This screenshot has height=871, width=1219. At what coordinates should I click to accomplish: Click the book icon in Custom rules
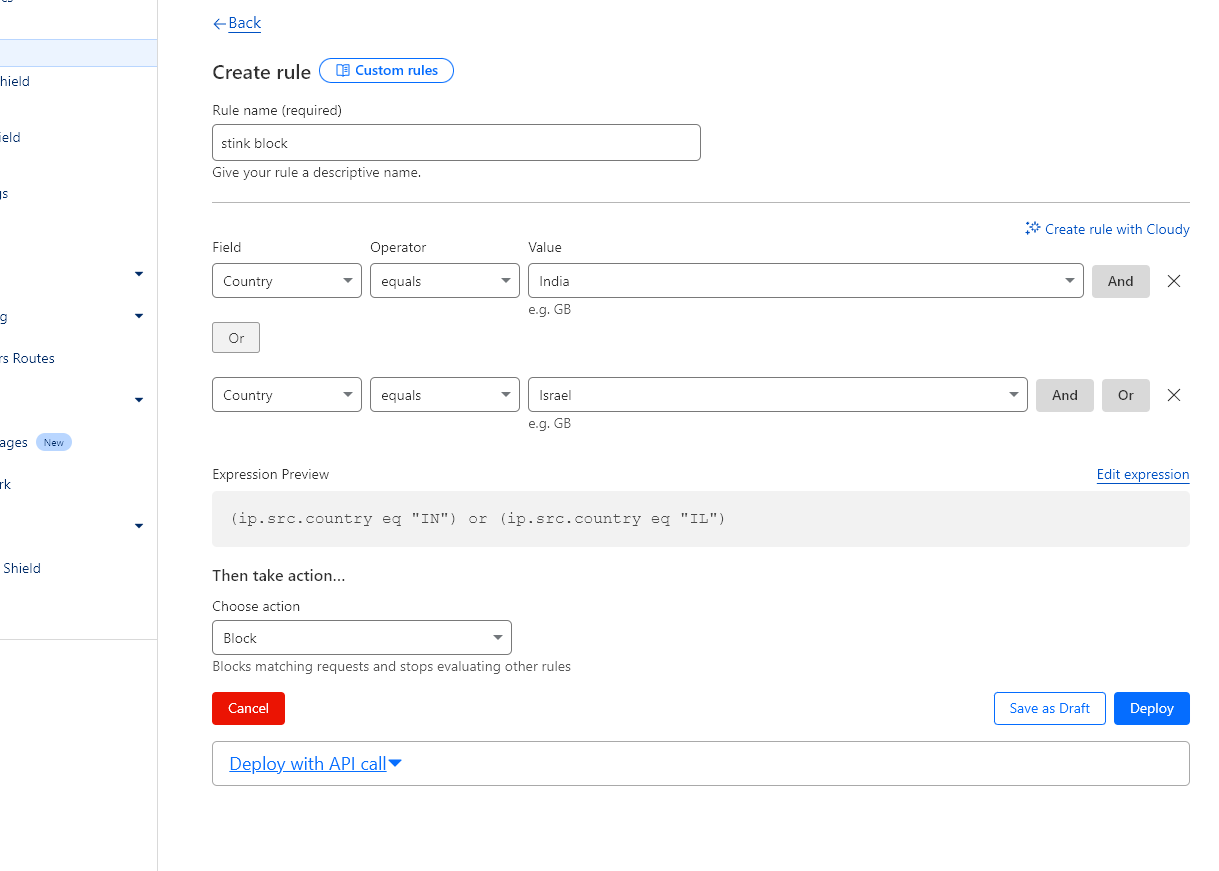point(343,71)
